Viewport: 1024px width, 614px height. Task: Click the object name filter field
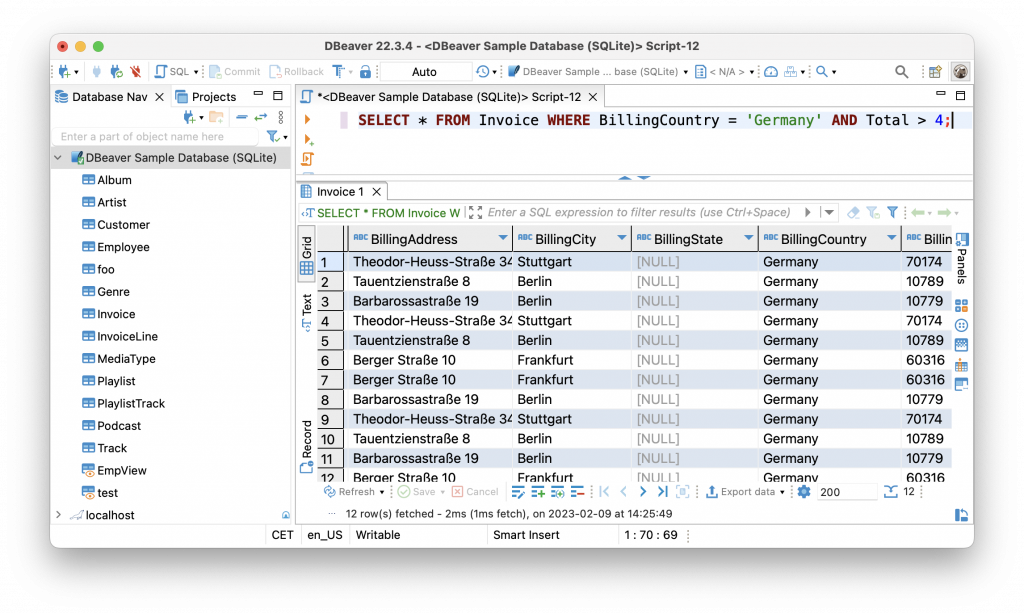click(155, 137)
